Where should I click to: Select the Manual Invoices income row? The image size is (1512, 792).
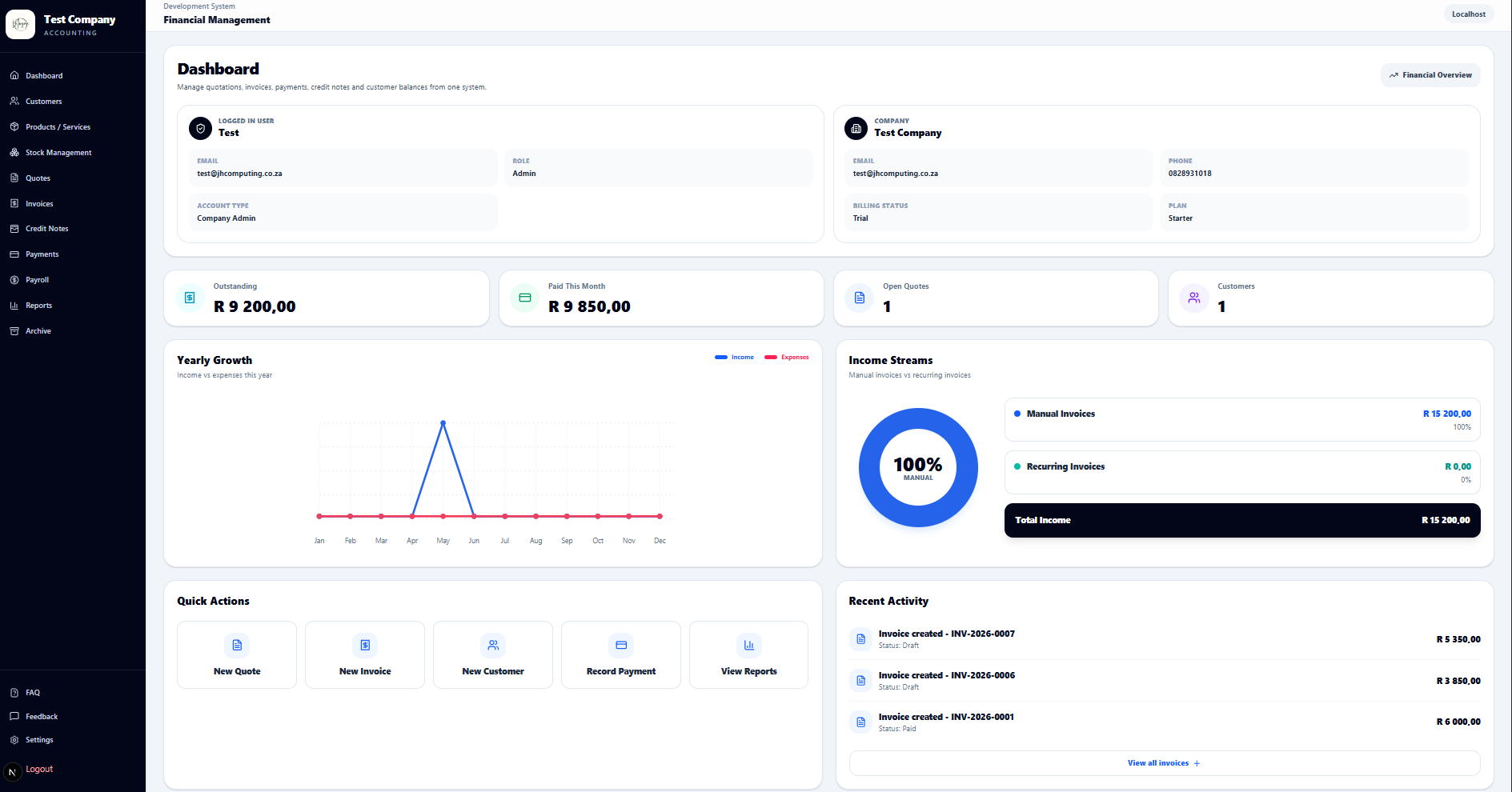[1242, 420]
